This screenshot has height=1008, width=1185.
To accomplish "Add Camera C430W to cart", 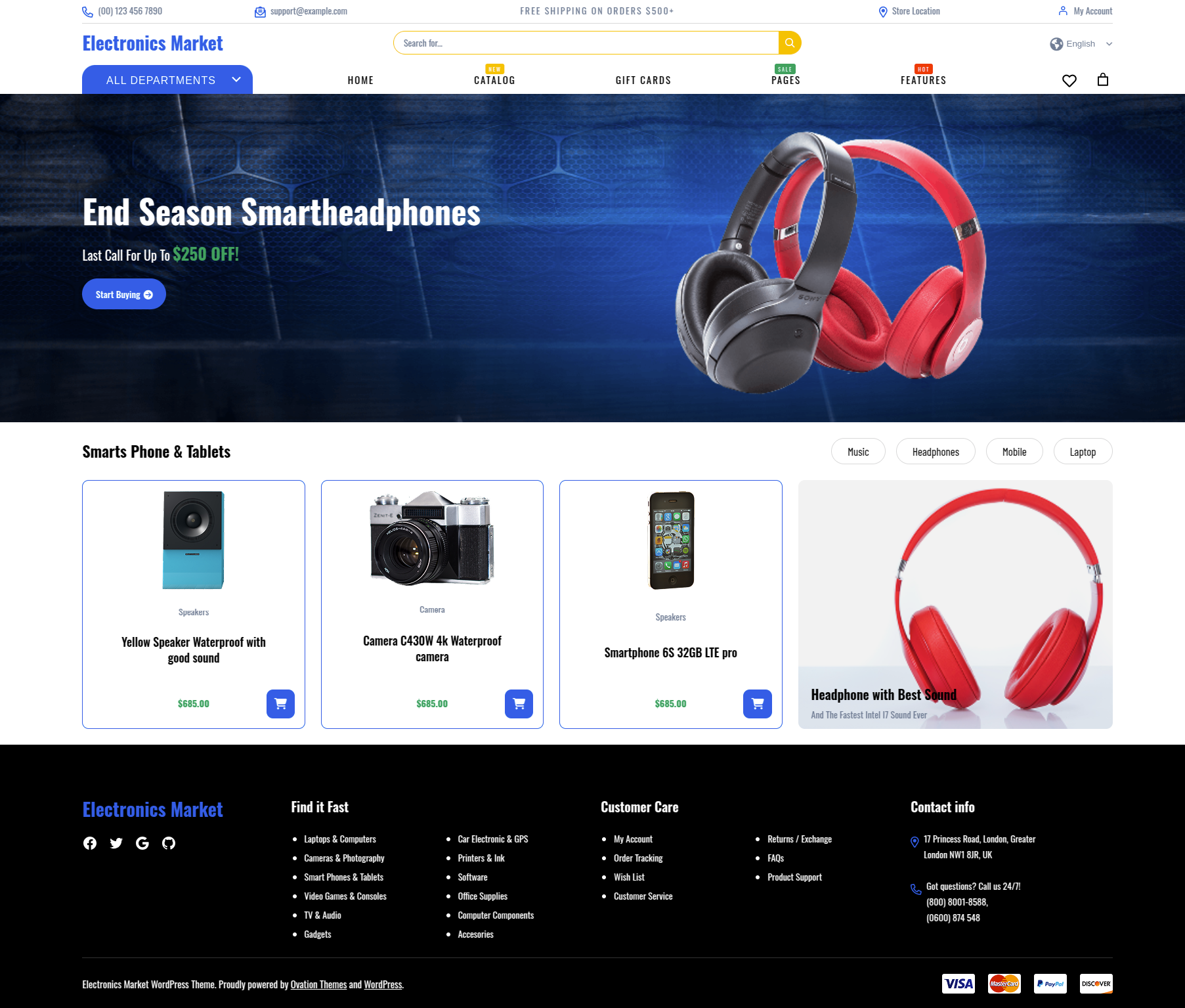I will click(x=519, y=703).
